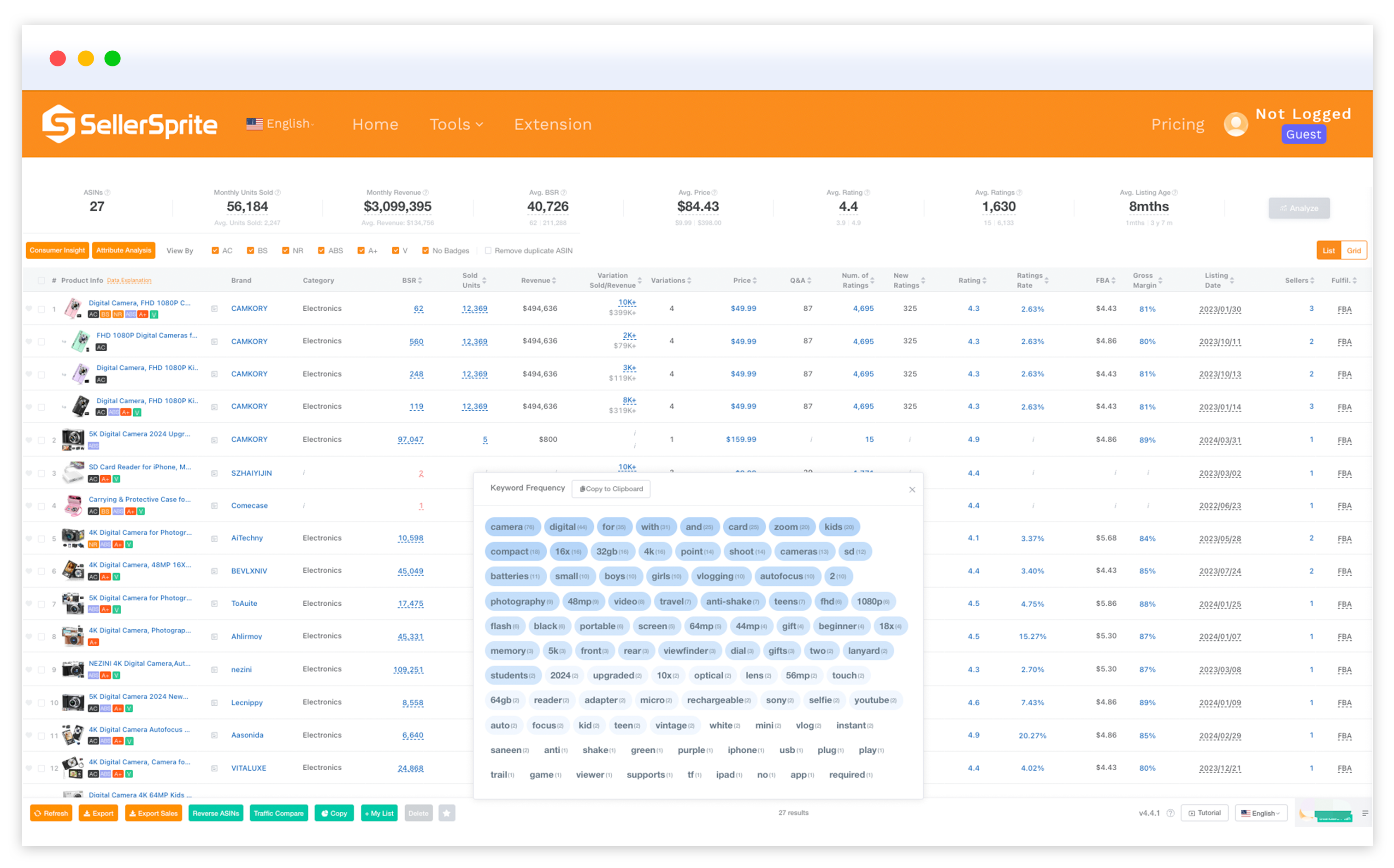The width and height of the screenshot is (1394, 868).
Task: Click the Guest badge
Action: (1303, 134)
